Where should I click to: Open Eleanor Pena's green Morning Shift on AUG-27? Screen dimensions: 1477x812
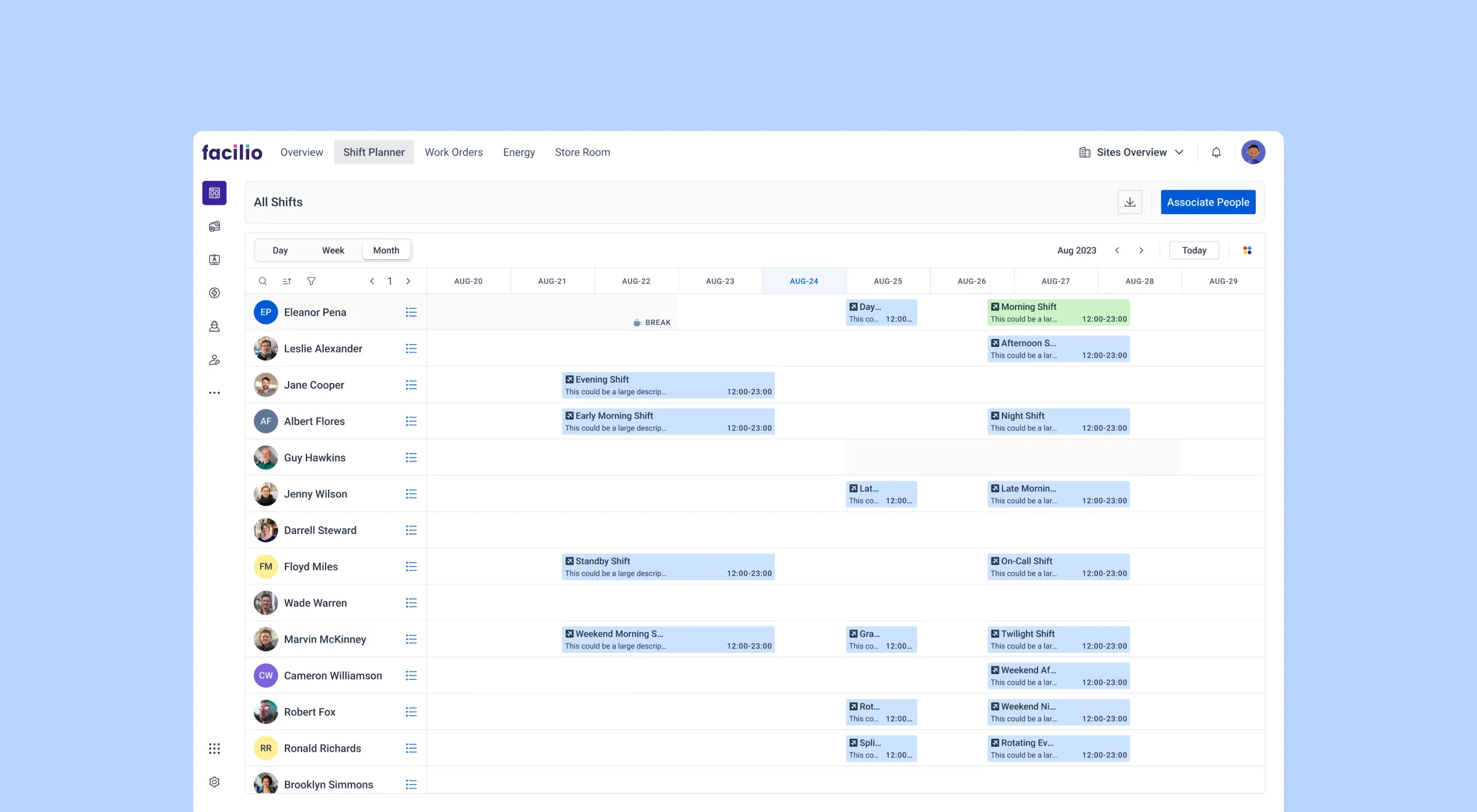pos(1058,312)
